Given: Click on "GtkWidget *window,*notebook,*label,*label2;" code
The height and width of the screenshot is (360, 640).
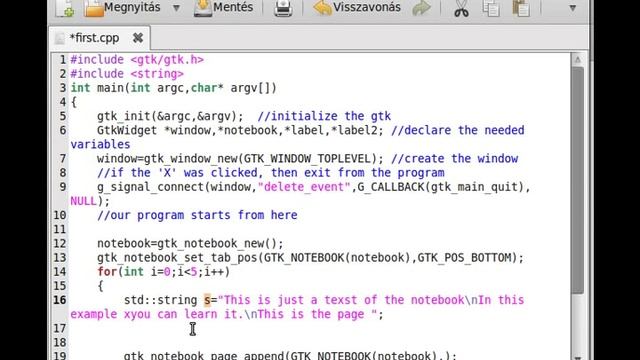Looking at the screenshot, I should [x=240, y=131].
